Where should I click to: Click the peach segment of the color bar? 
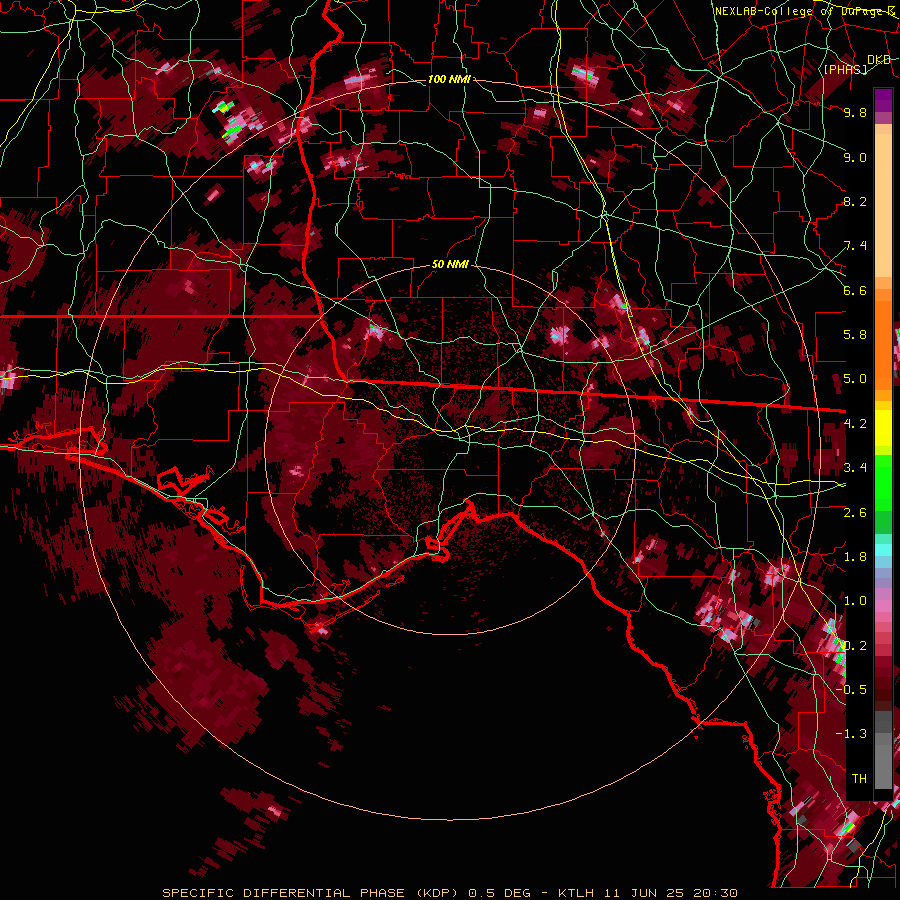click(x=883, y=207)
